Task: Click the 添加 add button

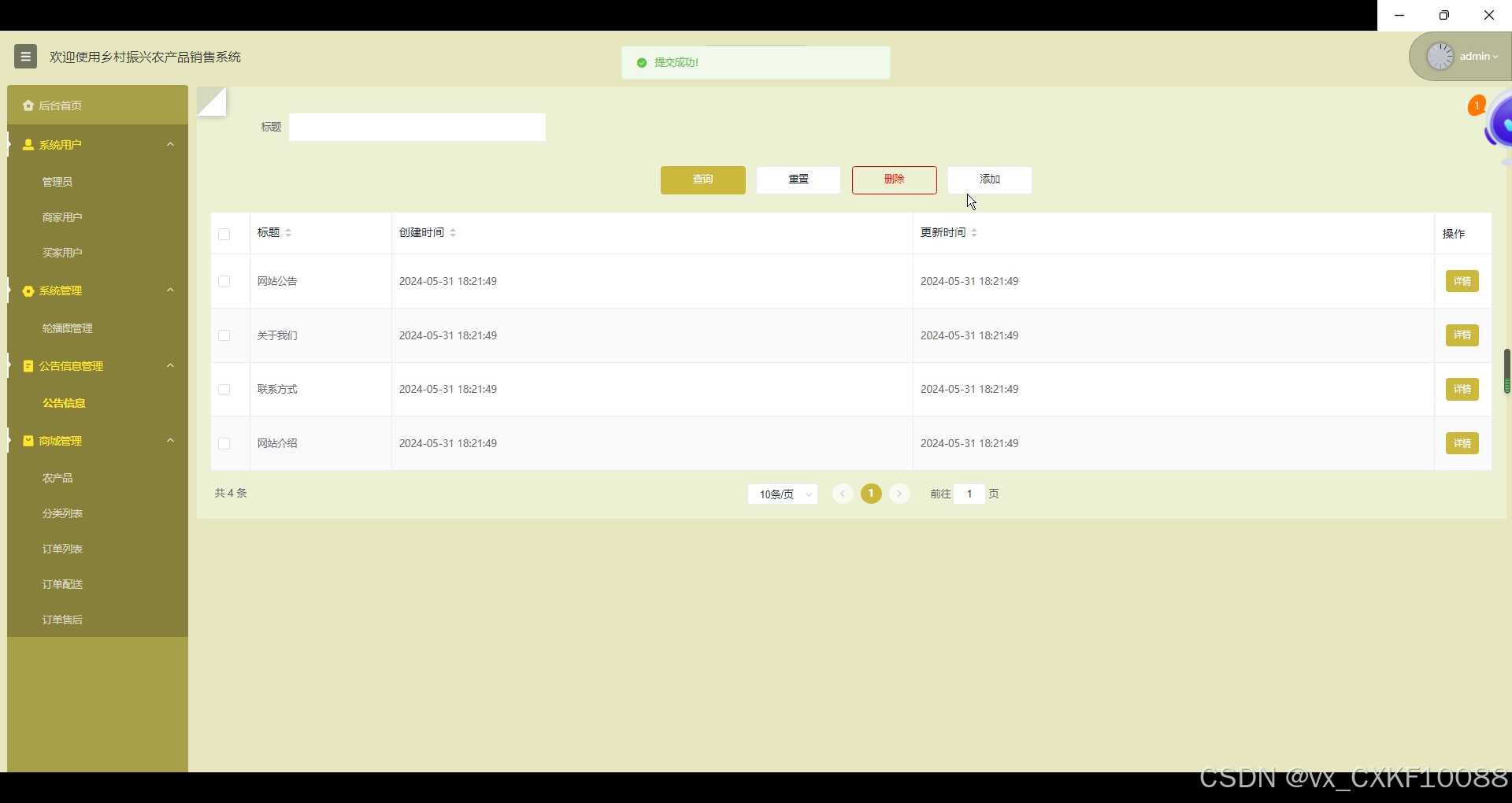Action: click(990, 179)
